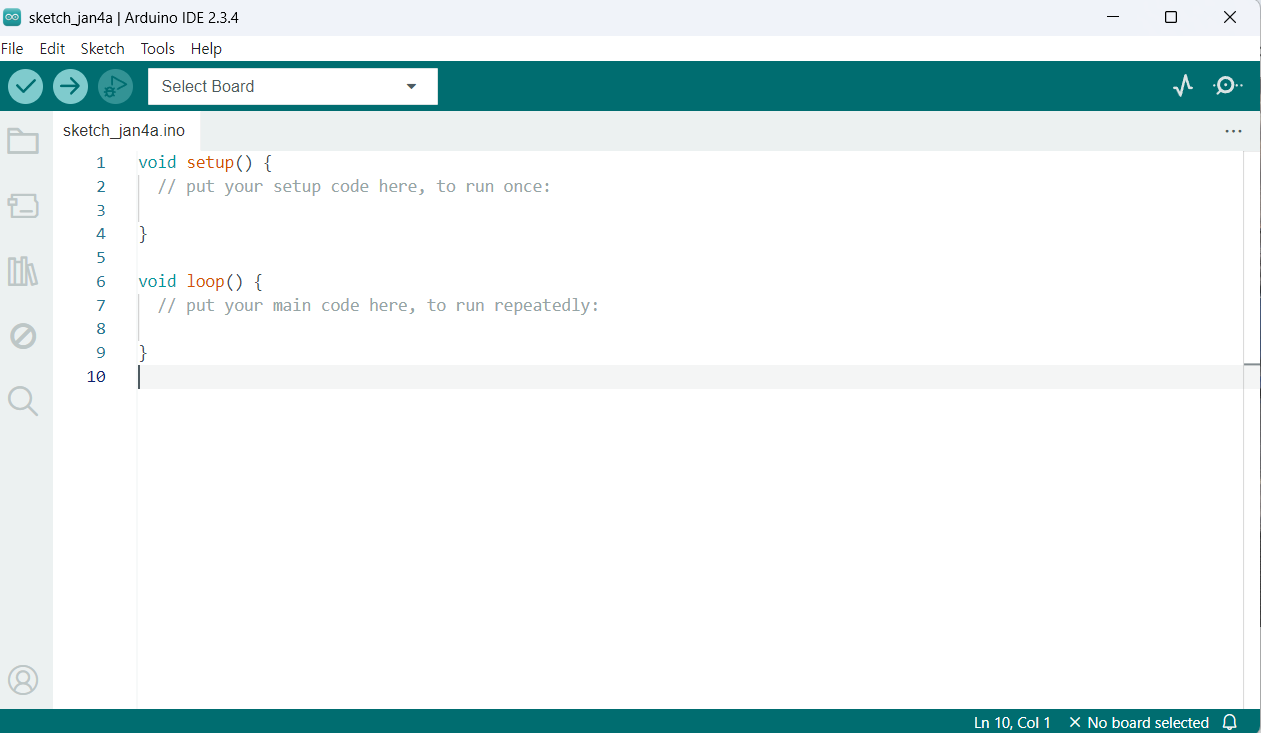This screenshot has width=1261, height=733.
Task: Open the three-dots tab options menu
Action: click(1233, 131)
